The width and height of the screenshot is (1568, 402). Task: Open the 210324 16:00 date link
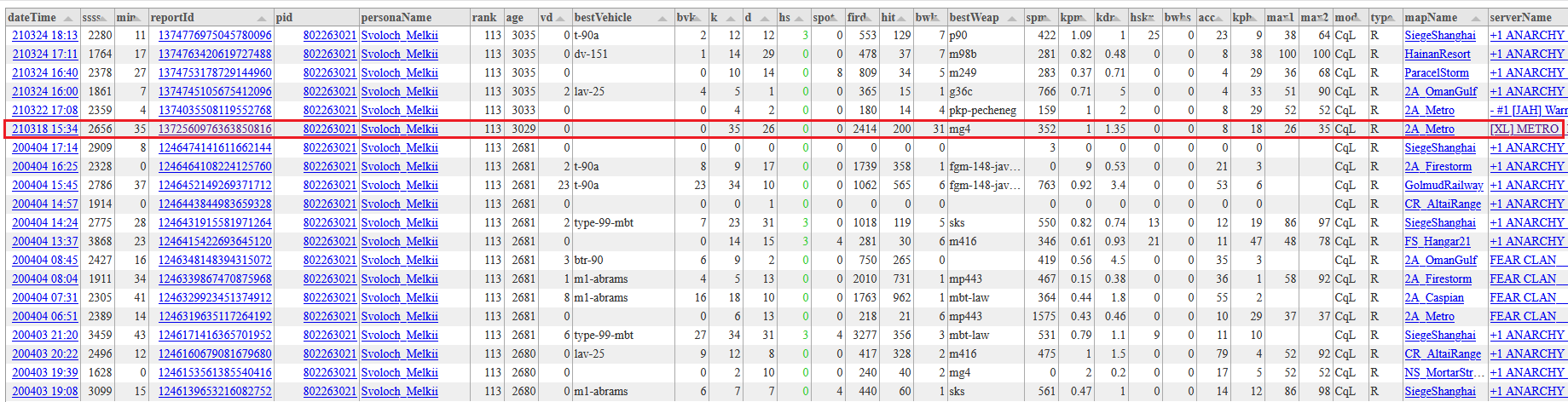coord(44,92)
